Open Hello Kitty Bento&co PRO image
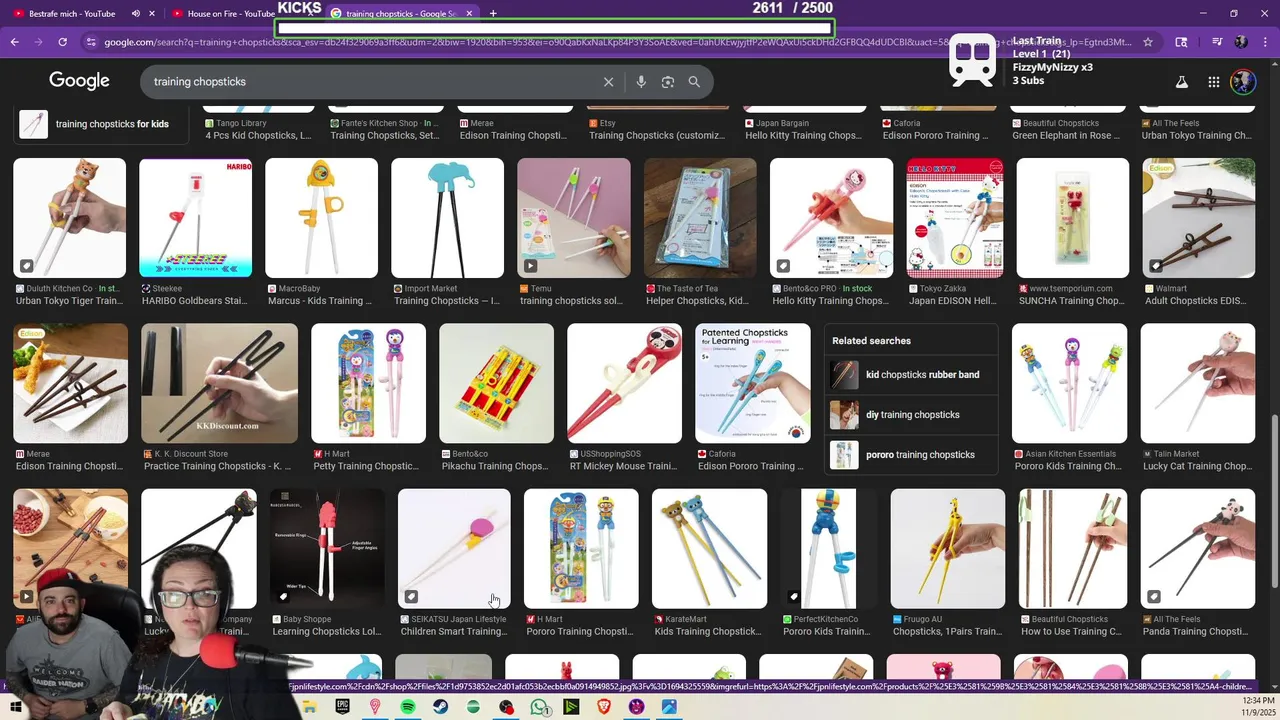This screenshot has height=720, width=1280. [831, 218]
